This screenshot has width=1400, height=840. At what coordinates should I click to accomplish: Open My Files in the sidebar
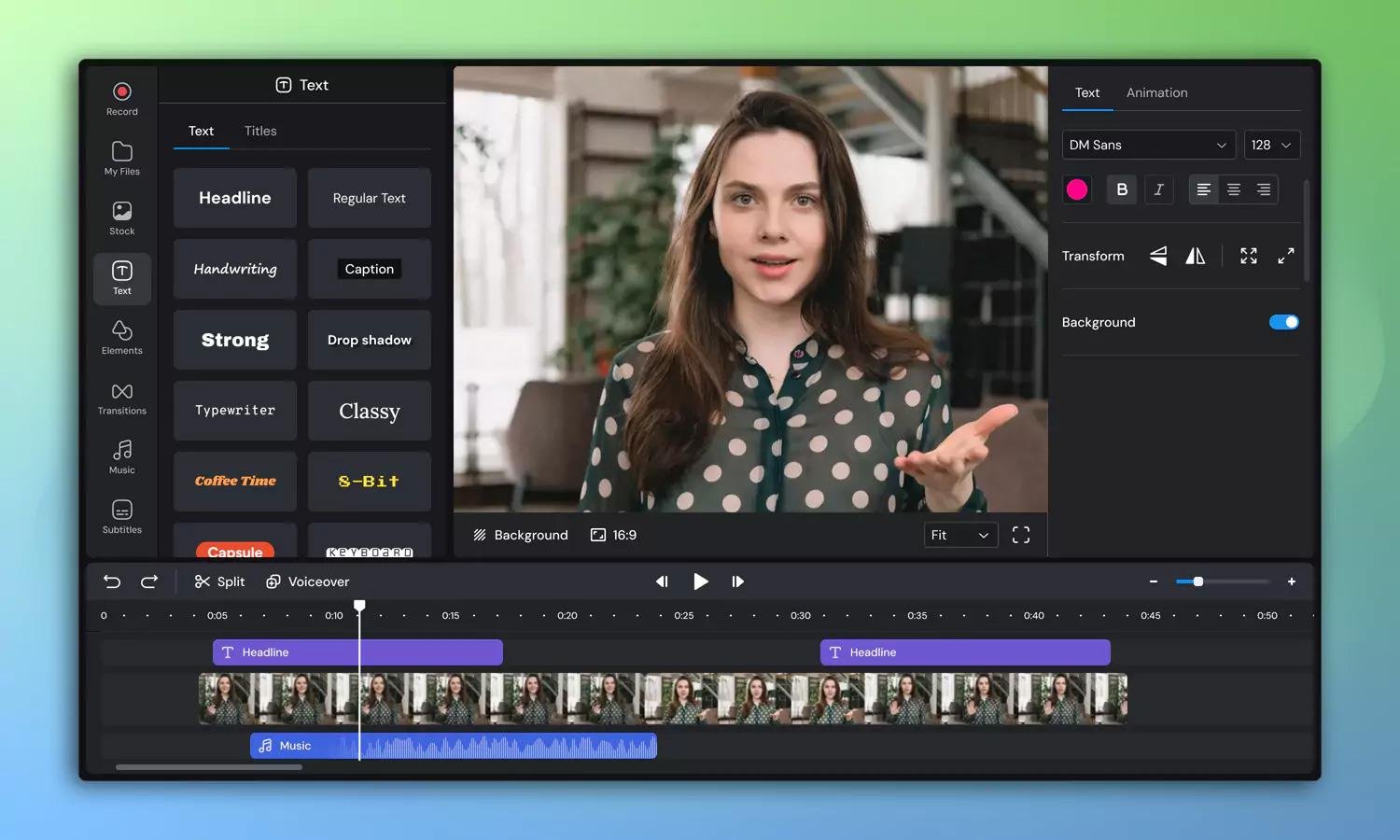(x=122, y=159)
